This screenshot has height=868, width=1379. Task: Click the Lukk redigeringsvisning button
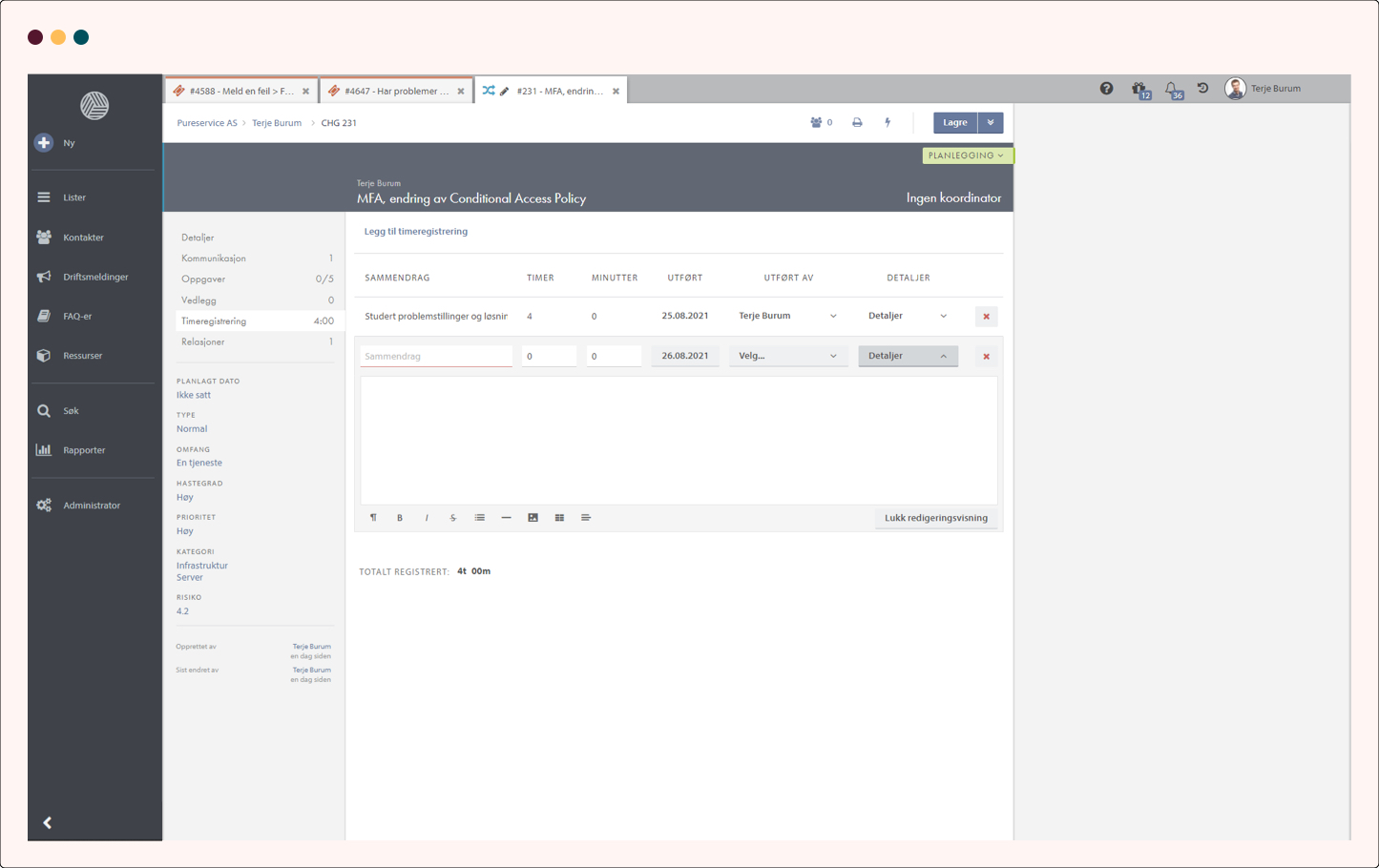935,518
